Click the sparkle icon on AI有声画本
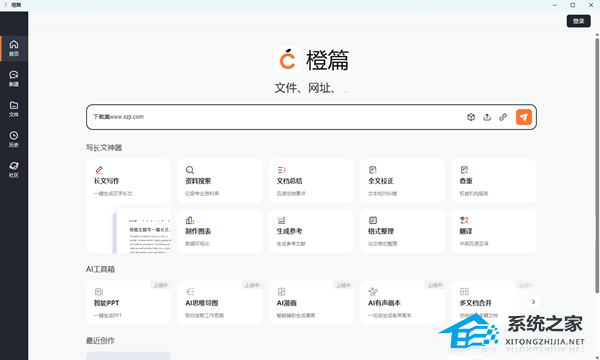Screen dimensions: 600x360 (x=373, y=292)
